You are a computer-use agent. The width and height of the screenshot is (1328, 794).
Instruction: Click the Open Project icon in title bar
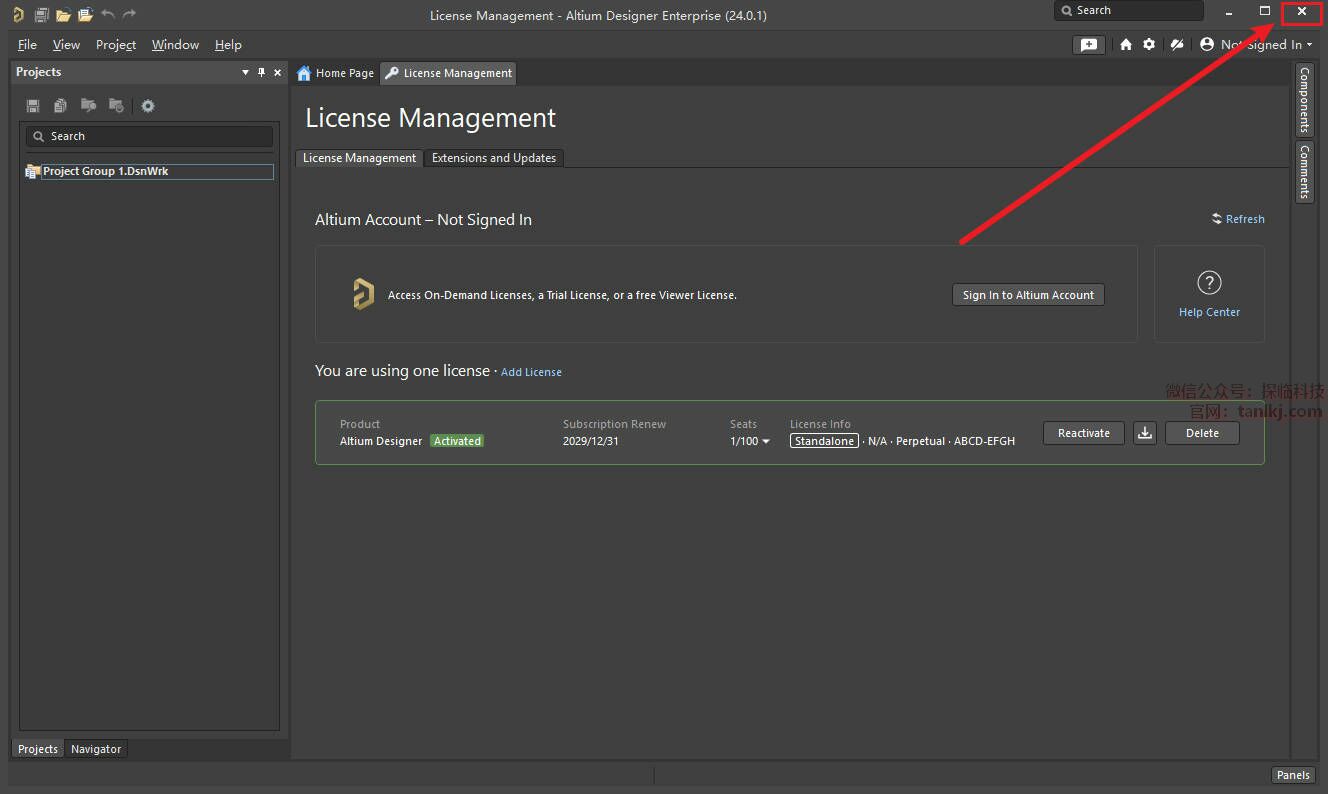click(85, 14)
